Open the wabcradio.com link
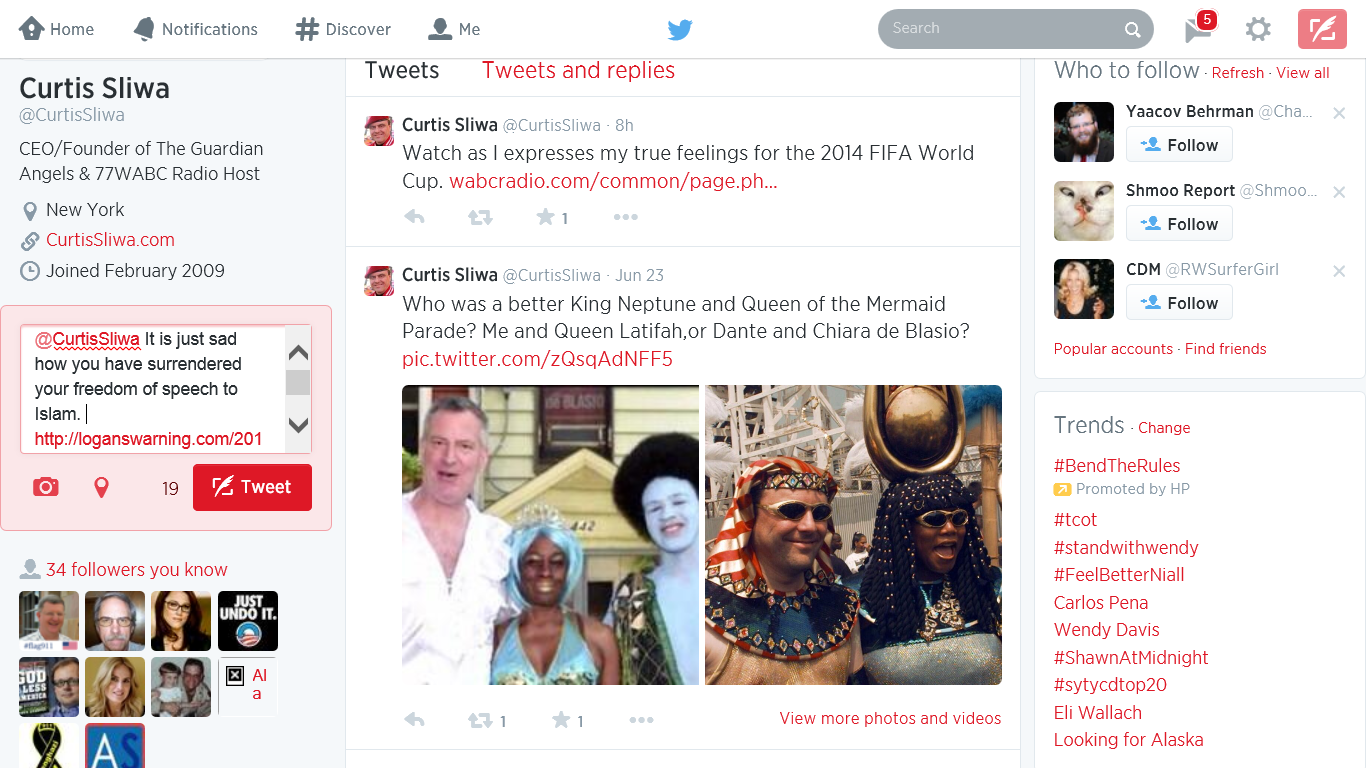Screen dimensions: 1366x768 613,182
